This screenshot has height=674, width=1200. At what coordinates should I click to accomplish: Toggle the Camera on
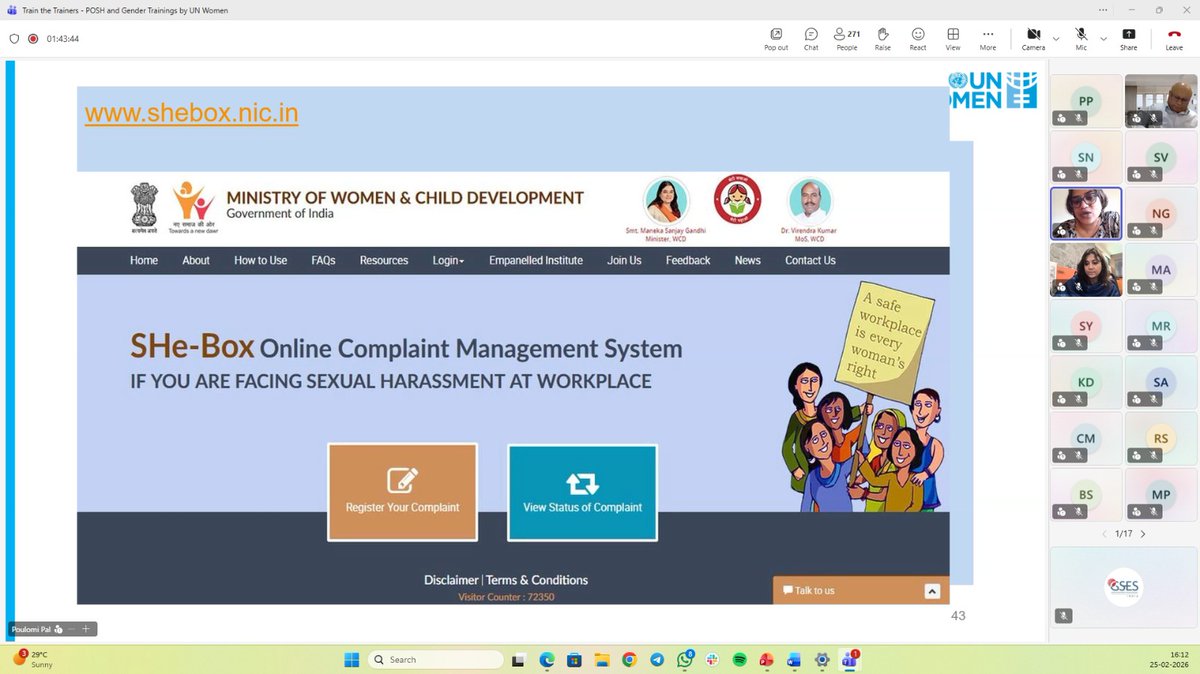click(1033, 38)
